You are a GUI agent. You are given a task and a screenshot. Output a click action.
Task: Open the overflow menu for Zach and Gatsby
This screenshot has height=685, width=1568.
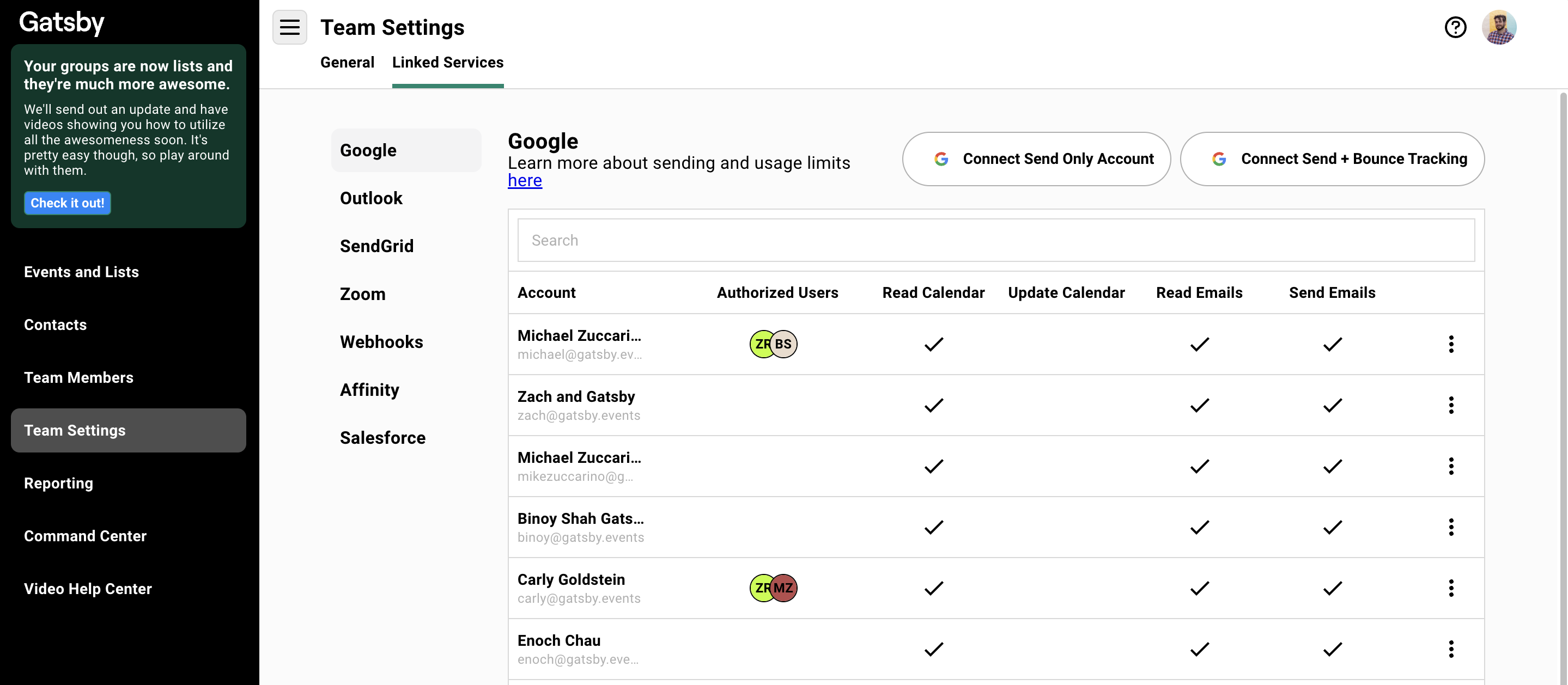[x=1452, y=405]
